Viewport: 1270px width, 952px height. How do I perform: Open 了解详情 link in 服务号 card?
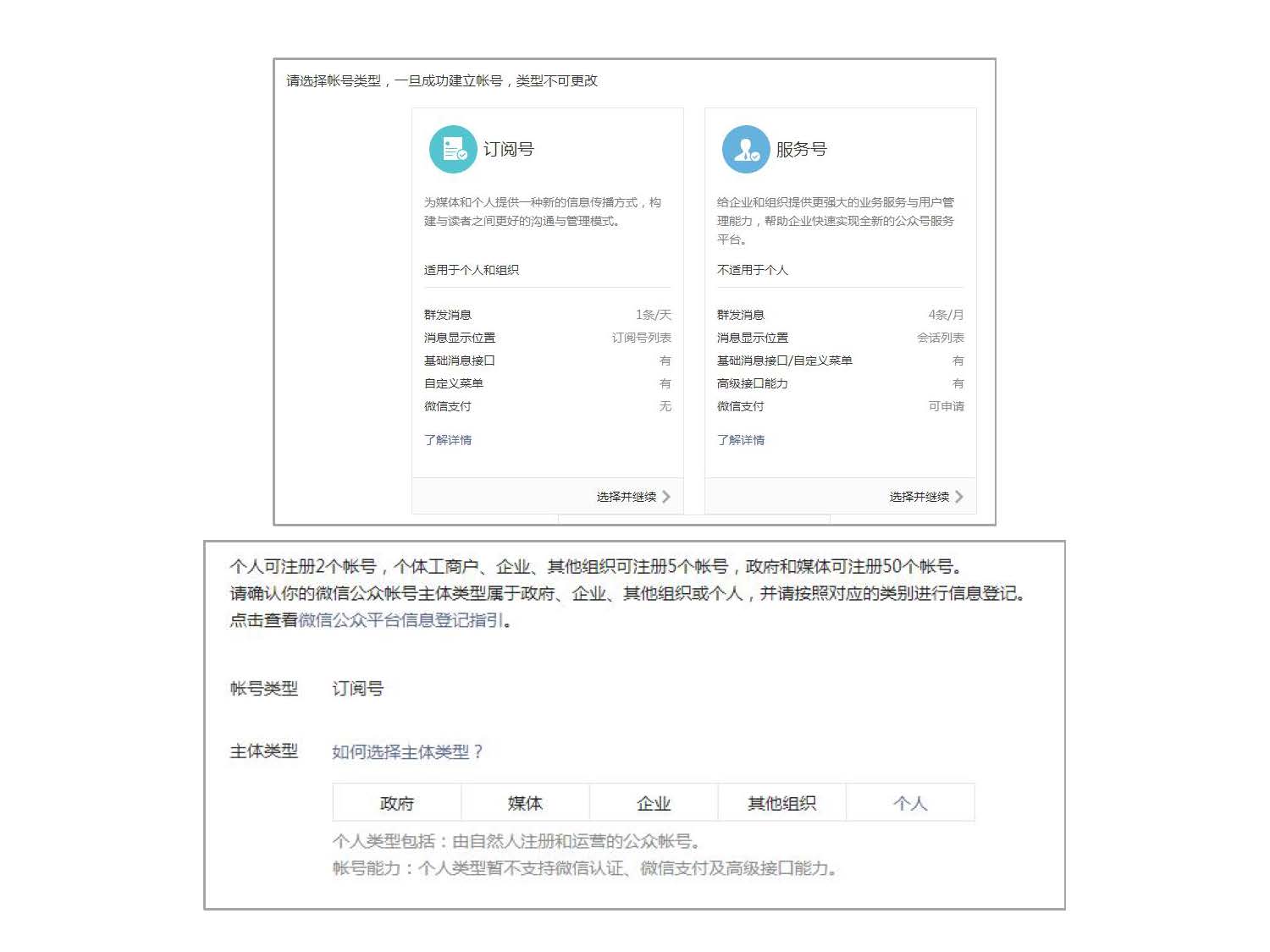tap(741, 440)
